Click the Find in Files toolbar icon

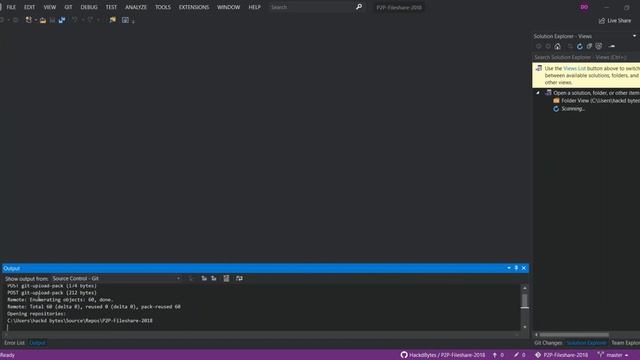click(113, 20)
